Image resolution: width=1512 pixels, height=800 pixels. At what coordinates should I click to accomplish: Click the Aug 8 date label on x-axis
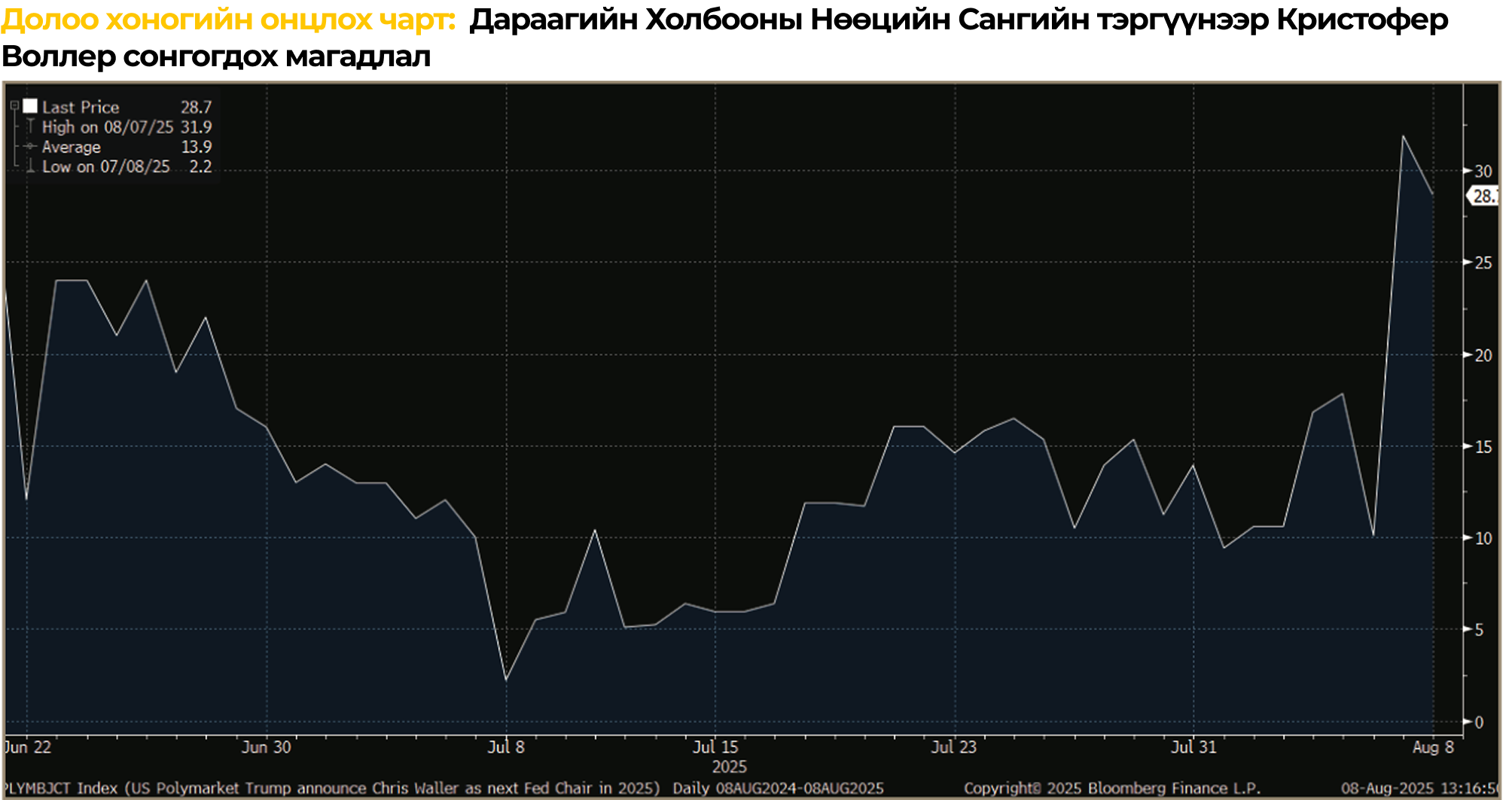pos(1433,747)
